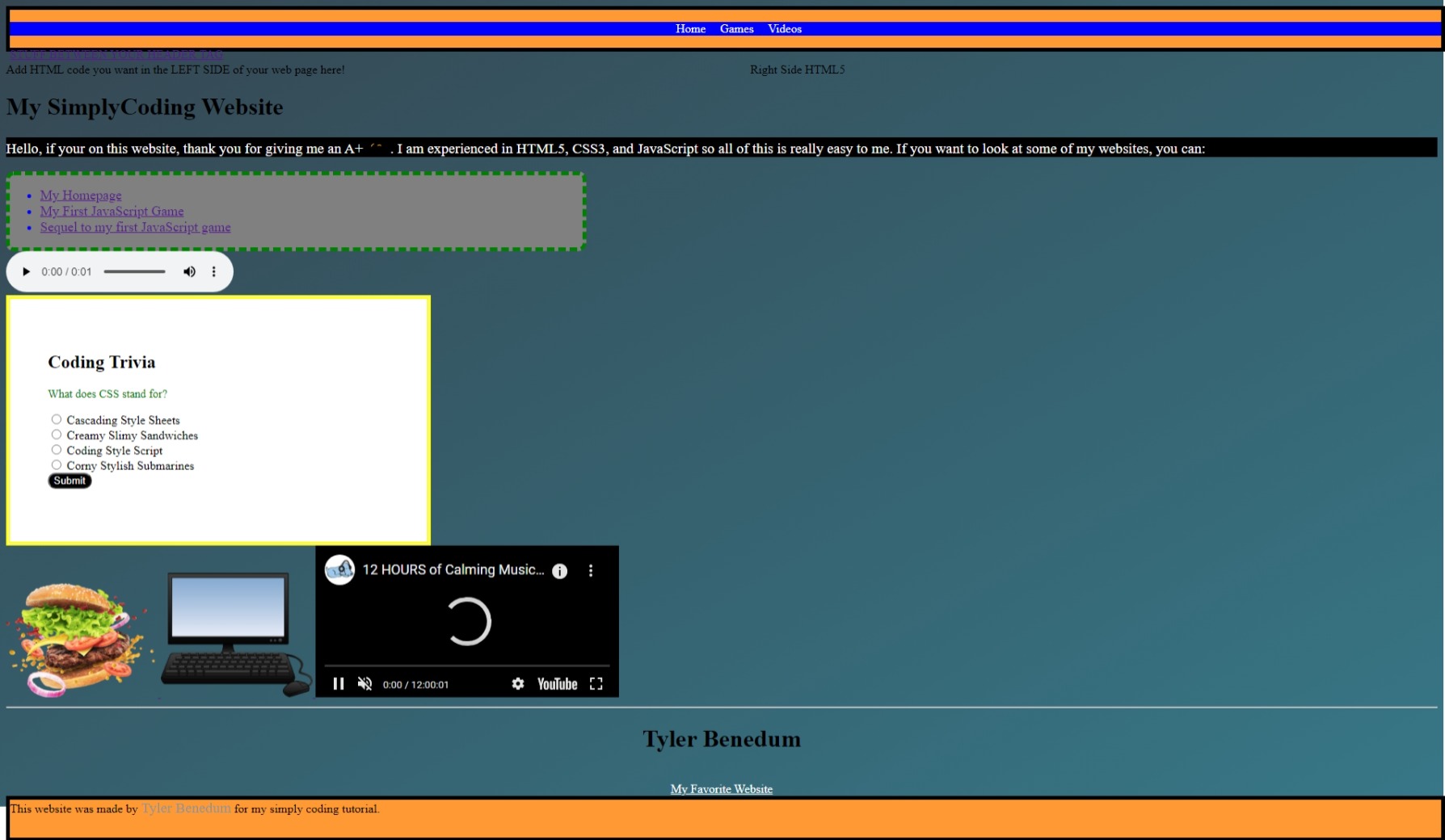This screenshot has height=840, width=1445.
Task: Click the audio progress slider
Action: coord(134,271)
